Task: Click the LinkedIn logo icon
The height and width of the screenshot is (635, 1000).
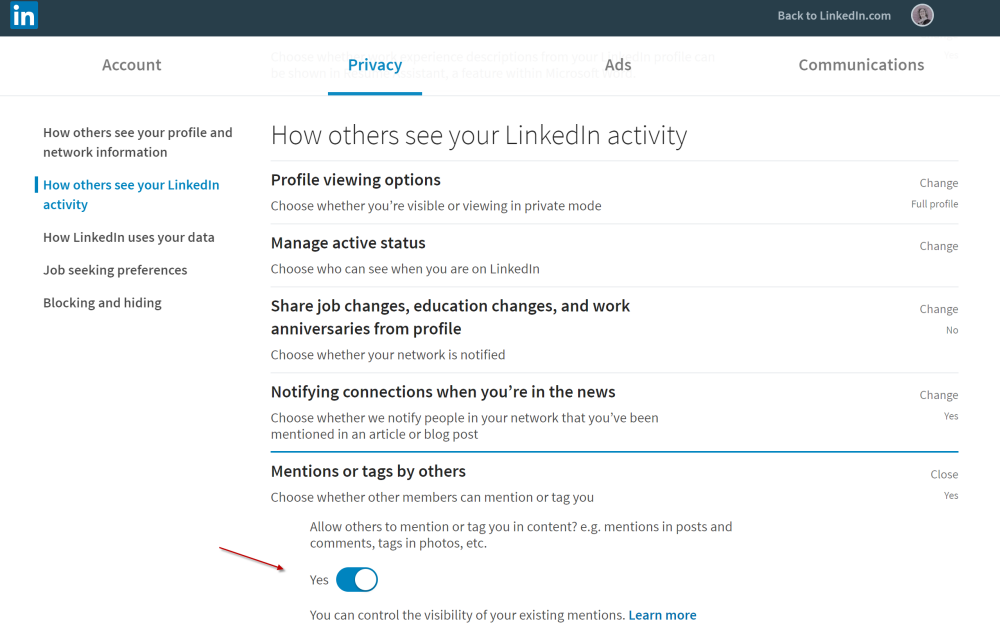Action: pos(24,15)
